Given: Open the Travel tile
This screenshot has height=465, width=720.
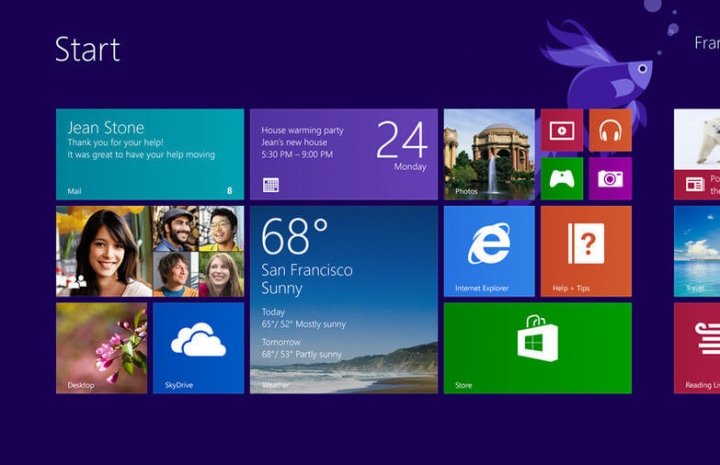Looking at the screenshot, I should 698,251.
